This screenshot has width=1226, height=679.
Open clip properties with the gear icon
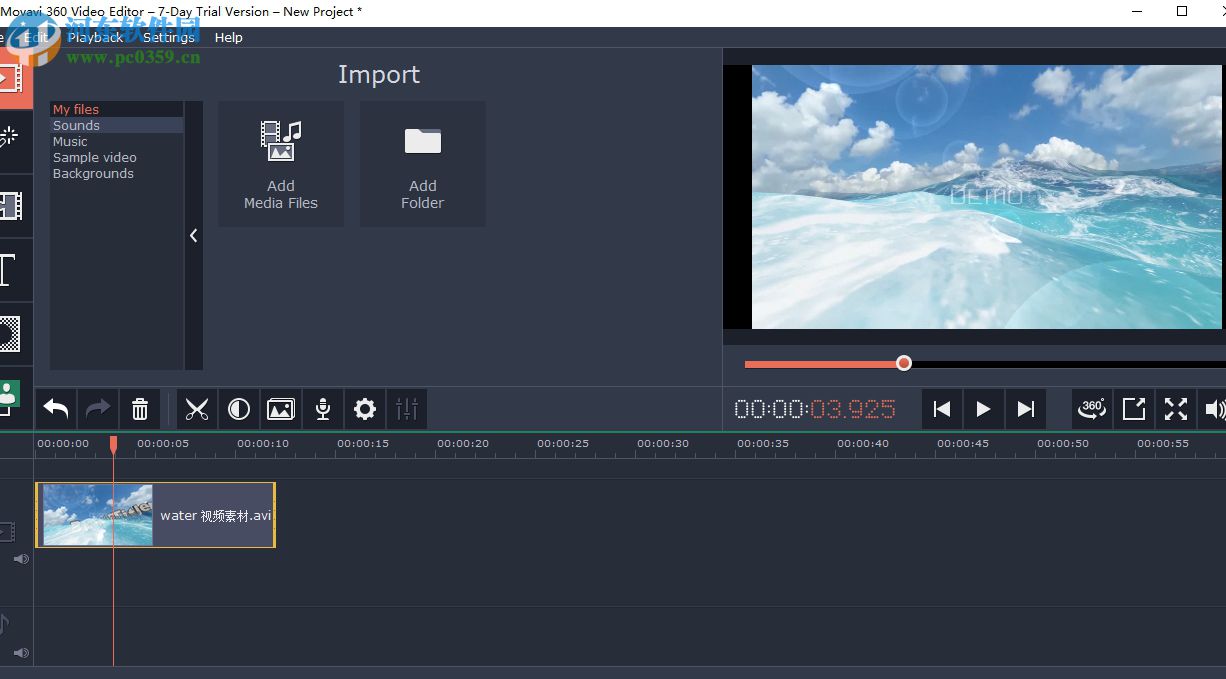(364, 409)
